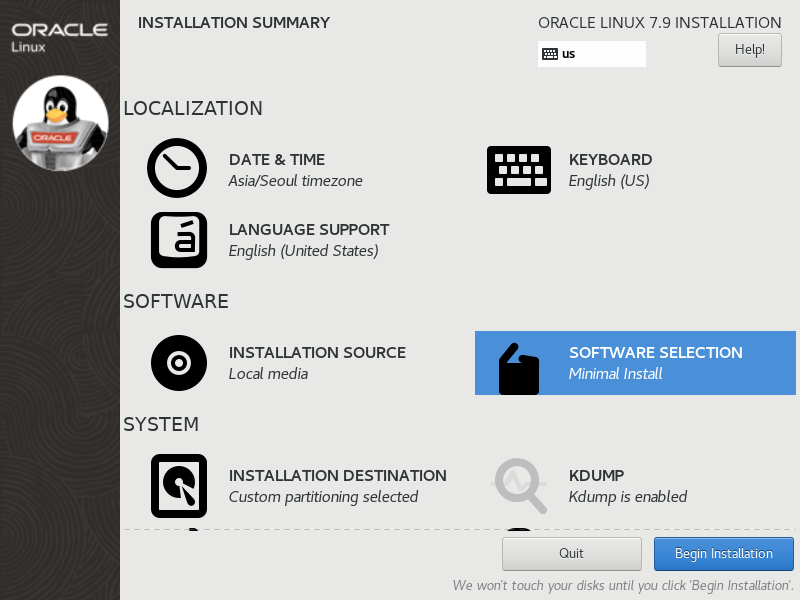Select DATE & TIME heading
Screen dimensions: 800x600
(277, 160)
